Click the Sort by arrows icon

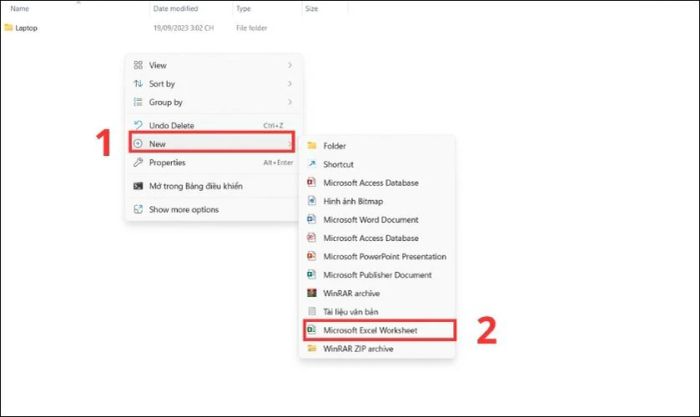click(x=138, y=83)
